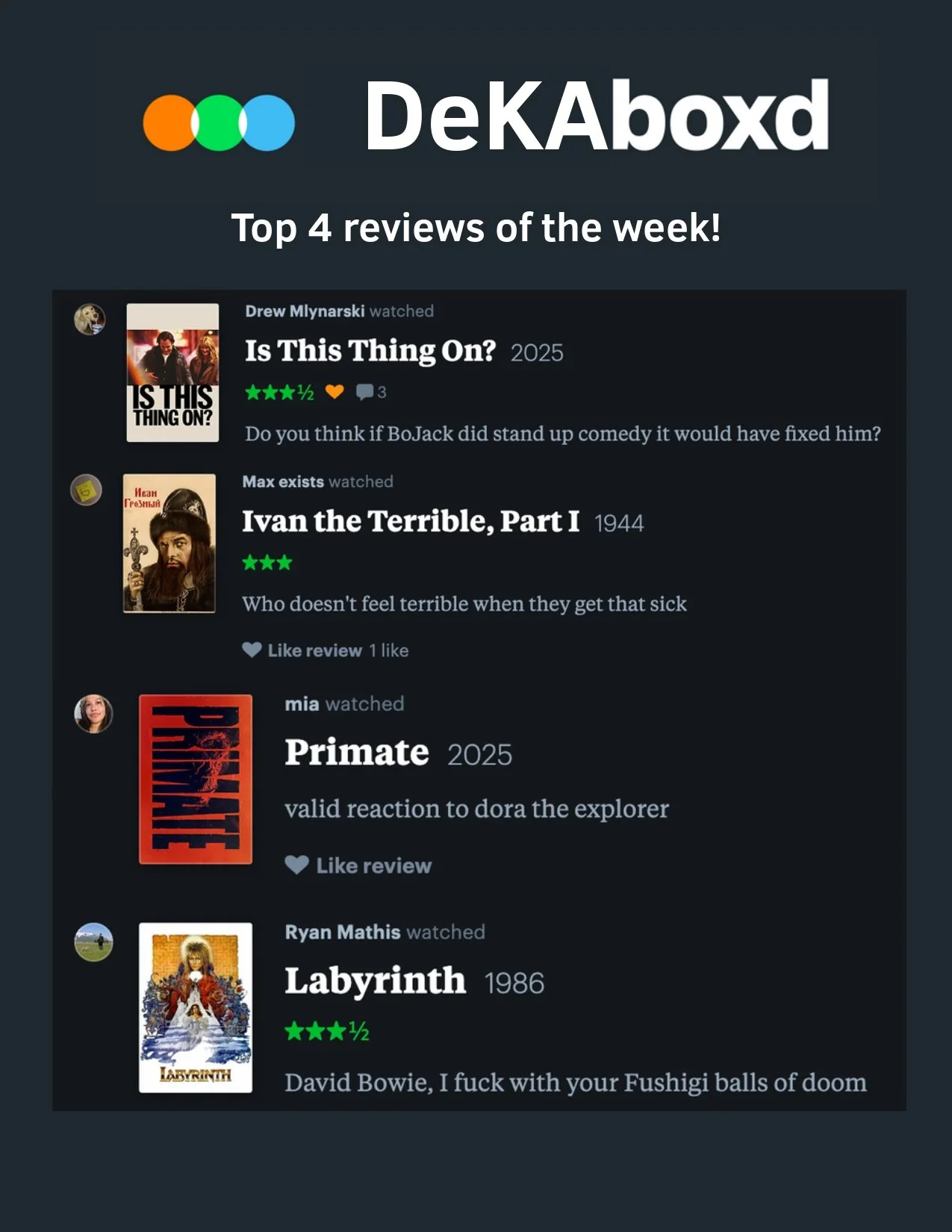Click heart icon to like Primate review
Screen dimensions: 952x1232
[x=296, y=865]
